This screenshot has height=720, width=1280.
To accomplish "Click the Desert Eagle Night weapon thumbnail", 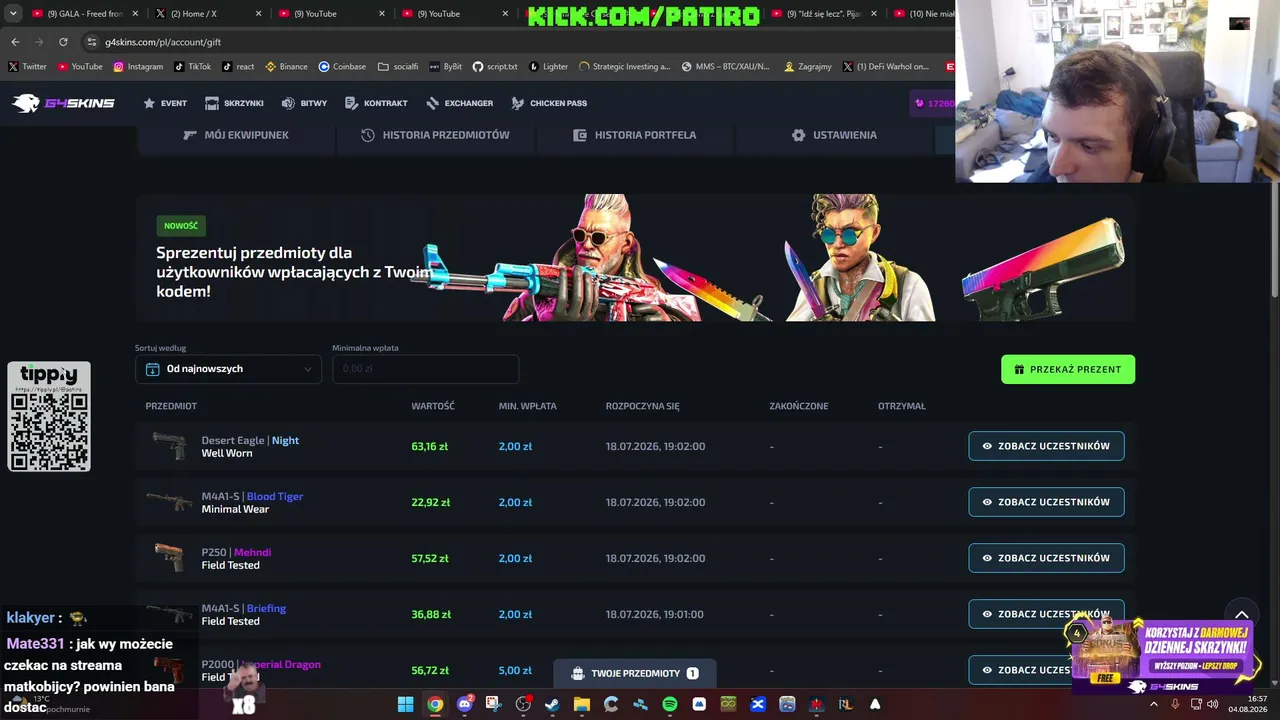I will click(x=169, y=446).
